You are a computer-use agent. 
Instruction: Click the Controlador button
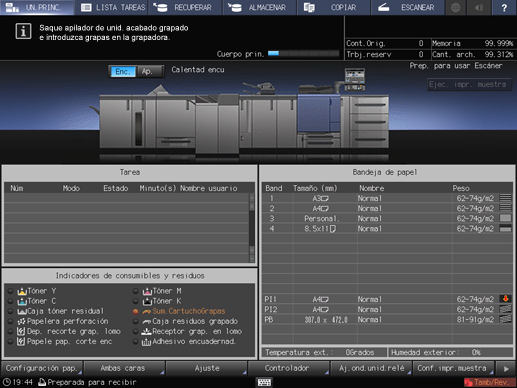click(x=288, y=368)
